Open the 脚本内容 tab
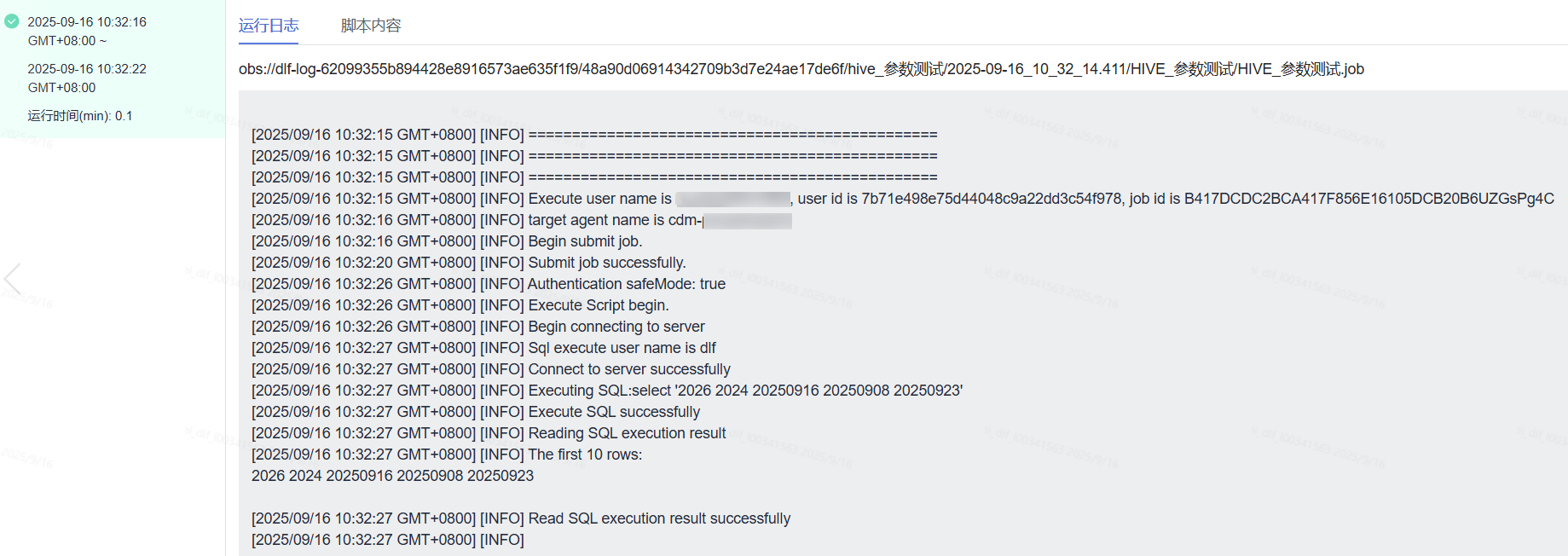Screen dimensions: 1568x556 point(371,26)
